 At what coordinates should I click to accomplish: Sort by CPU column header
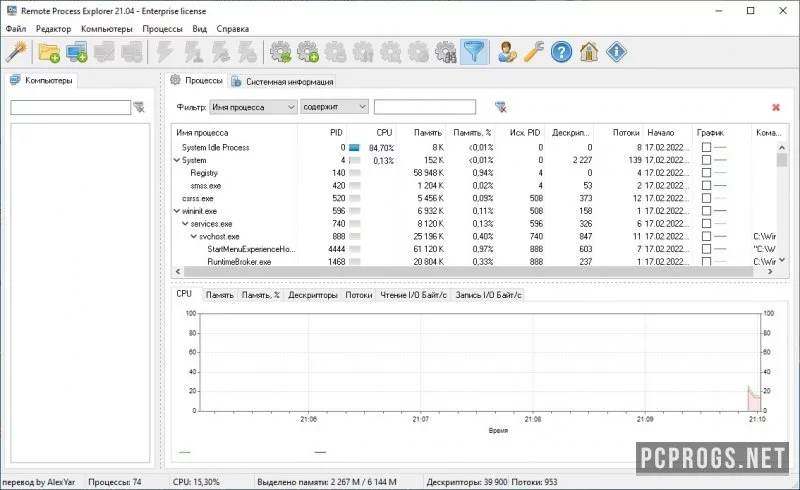(x=371, y=133)
